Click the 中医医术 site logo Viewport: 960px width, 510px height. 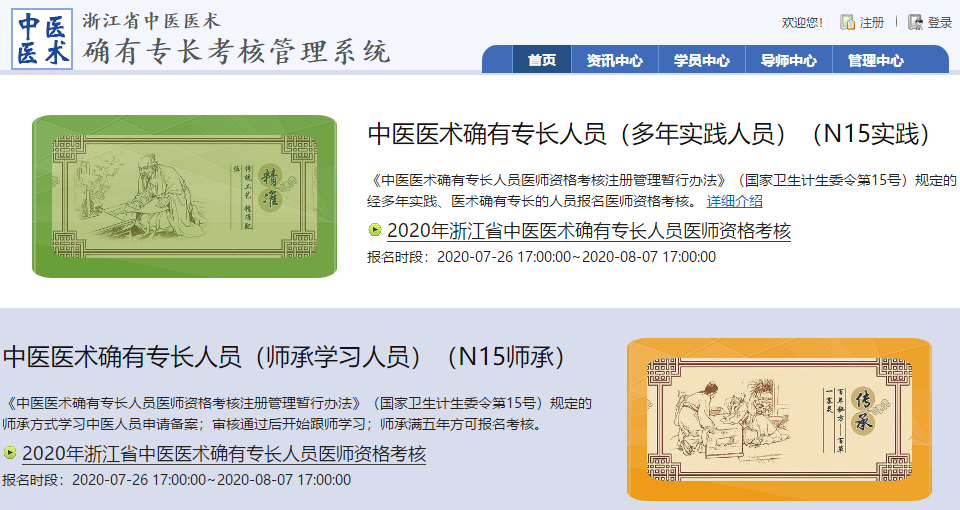pyautogui.click(x=42, y=39)
